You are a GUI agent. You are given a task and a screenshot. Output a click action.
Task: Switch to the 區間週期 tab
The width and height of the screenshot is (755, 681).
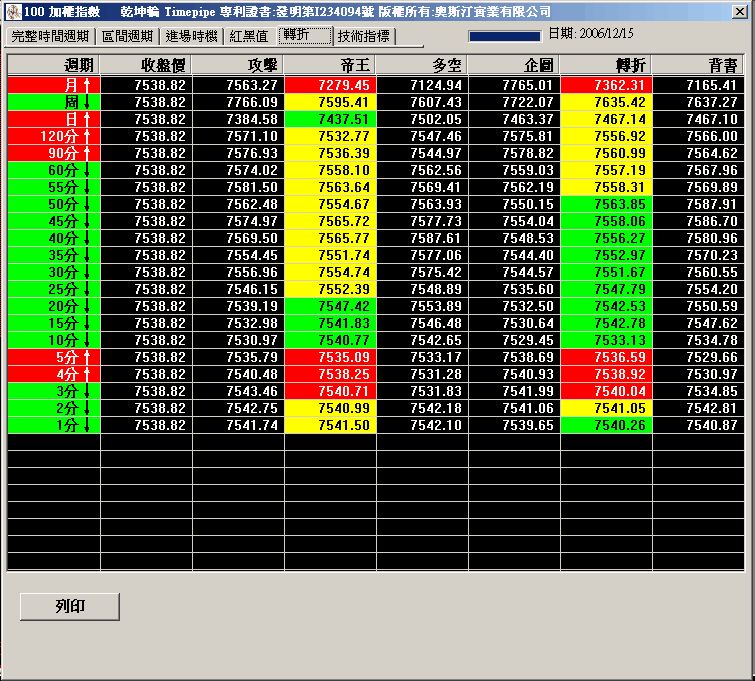point(127,36)
